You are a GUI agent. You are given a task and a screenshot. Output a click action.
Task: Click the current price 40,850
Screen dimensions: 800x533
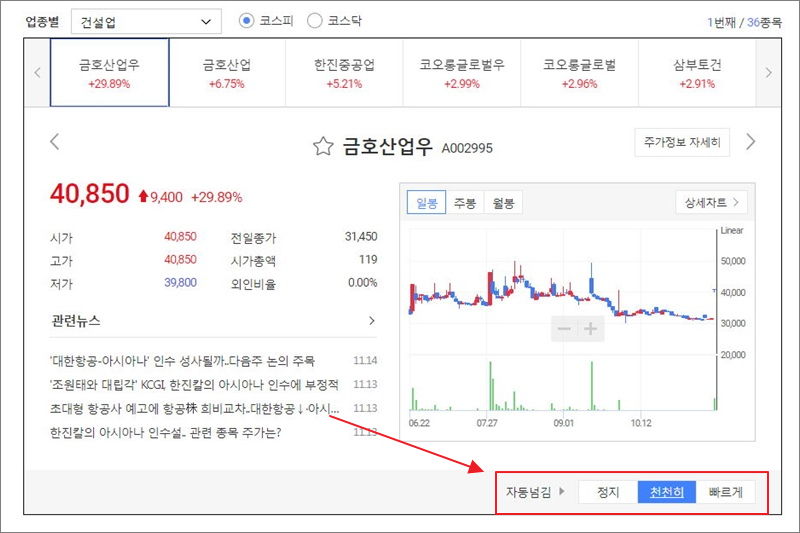[x=90, y=194]
